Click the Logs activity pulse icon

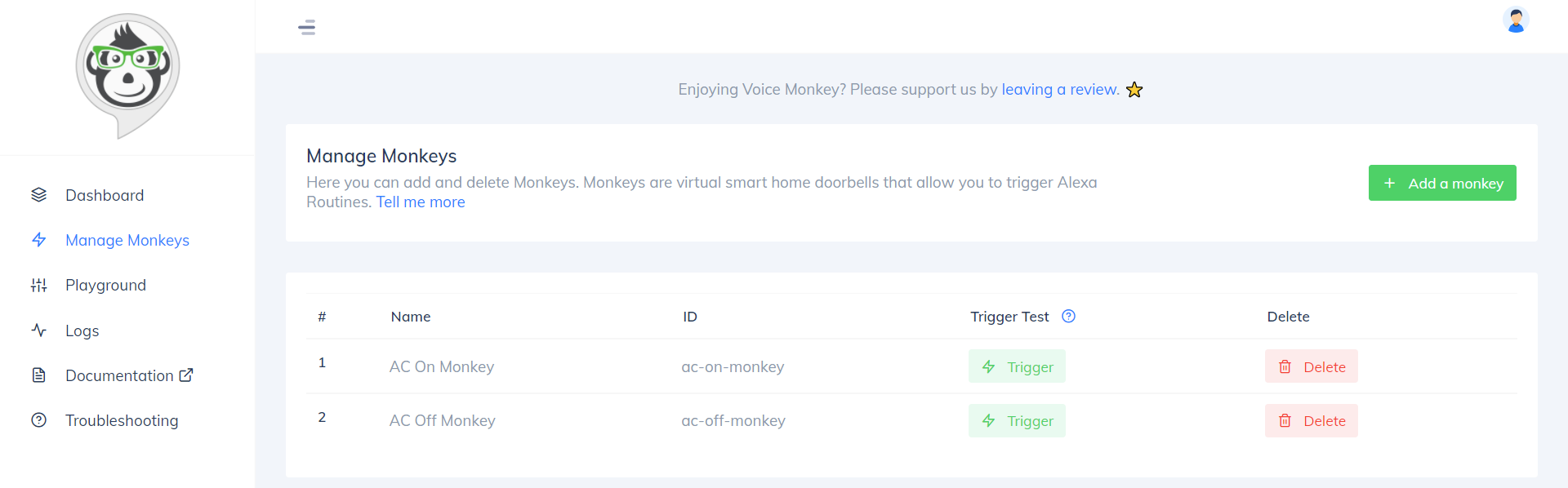point(39,331)
